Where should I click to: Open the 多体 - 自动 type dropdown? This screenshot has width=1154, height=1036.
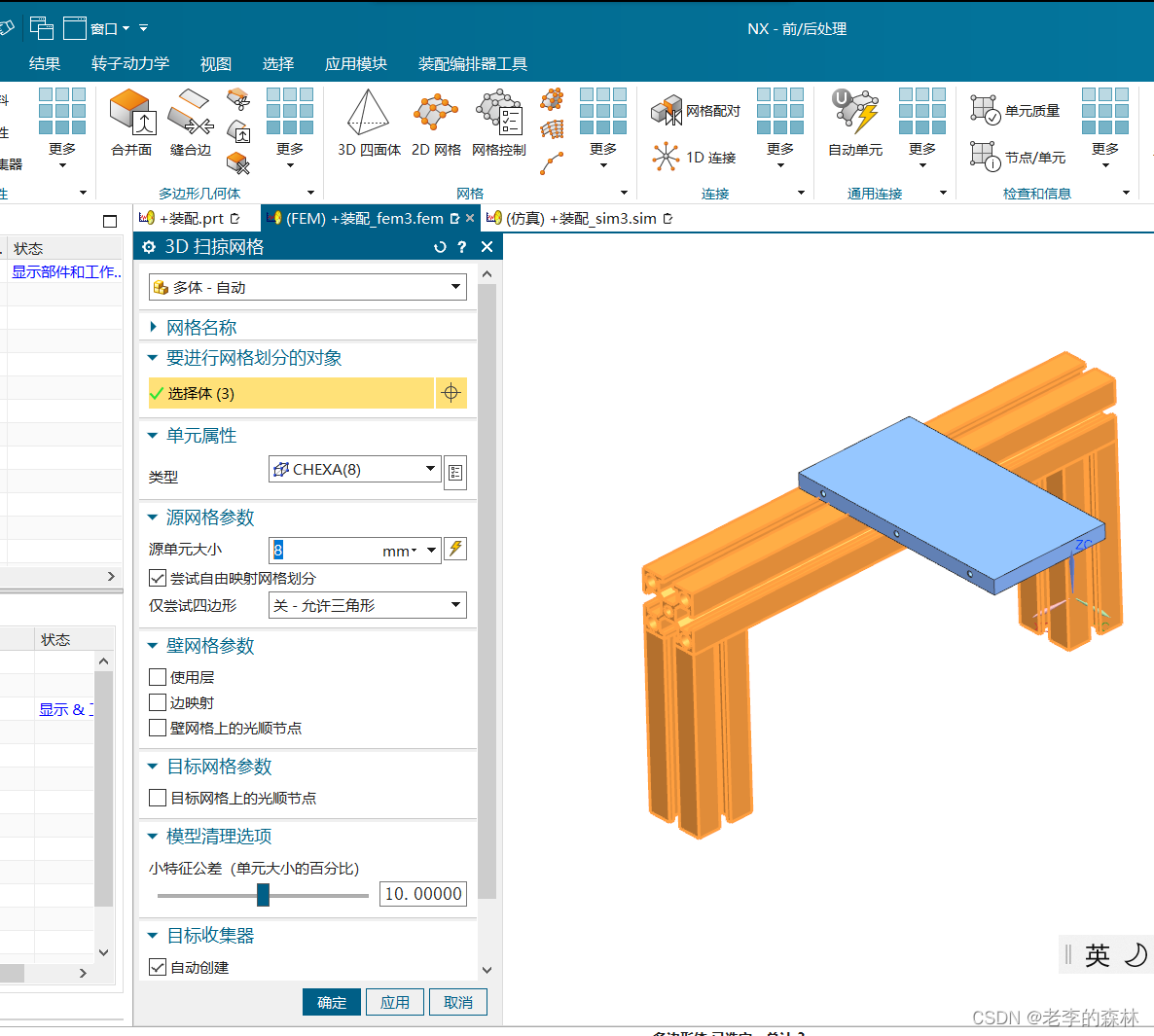(x=307, y=287)
